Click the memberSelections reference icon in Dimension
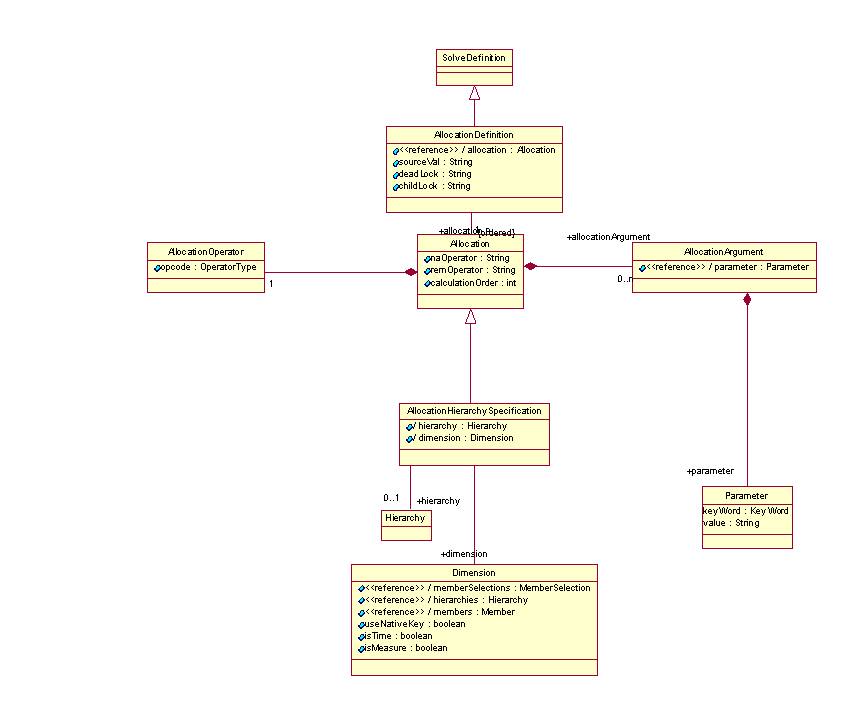The image size is (855, 715). (x=361, y=588)
